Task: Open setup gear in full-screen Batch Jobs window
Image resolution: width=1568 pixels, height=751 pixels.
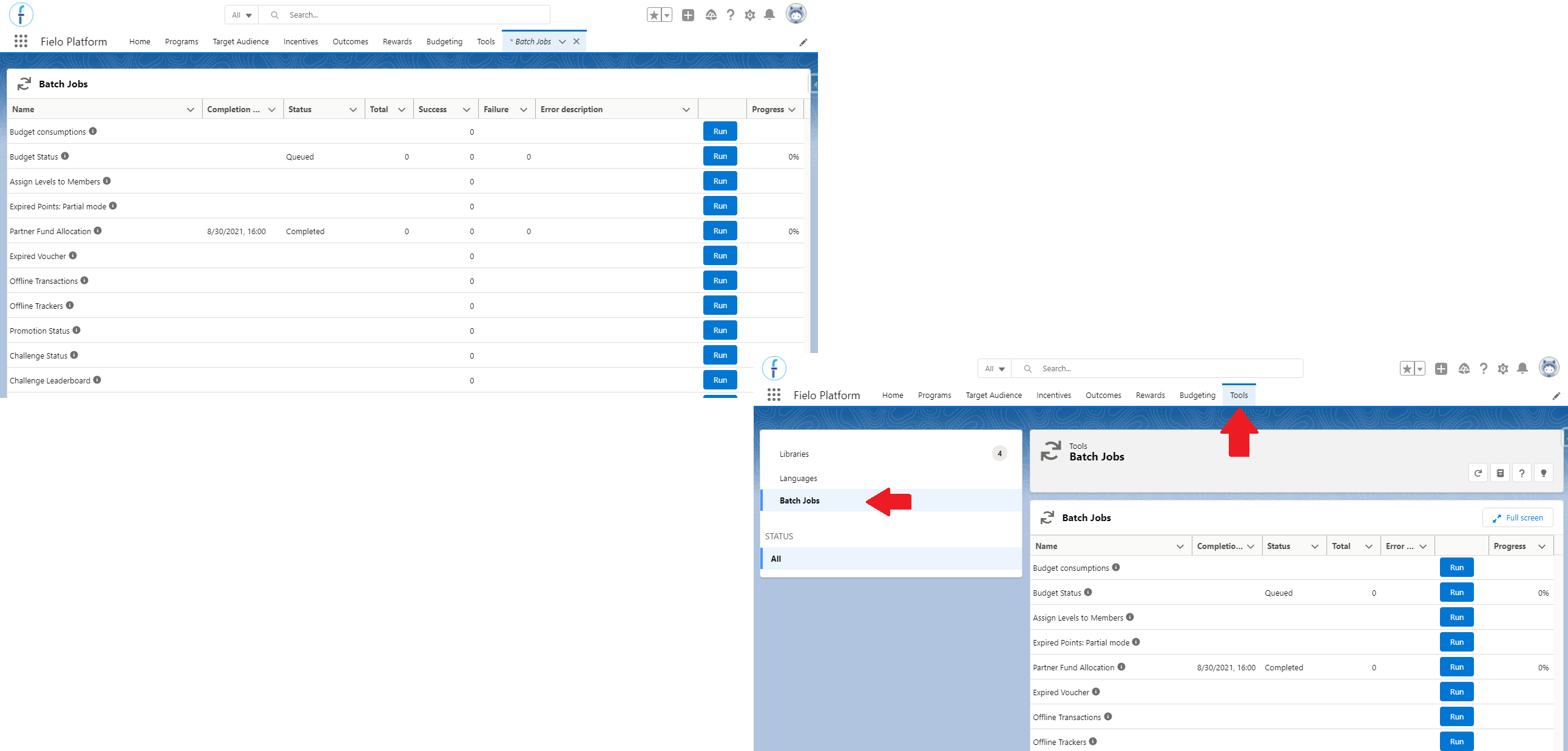Action: (x=750, y=15)
